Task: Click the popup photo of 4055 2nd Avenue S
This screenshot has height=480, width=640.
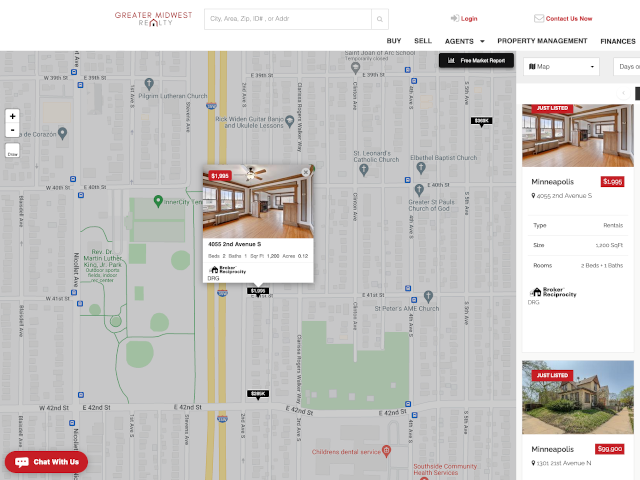Action: coord(258,202)
